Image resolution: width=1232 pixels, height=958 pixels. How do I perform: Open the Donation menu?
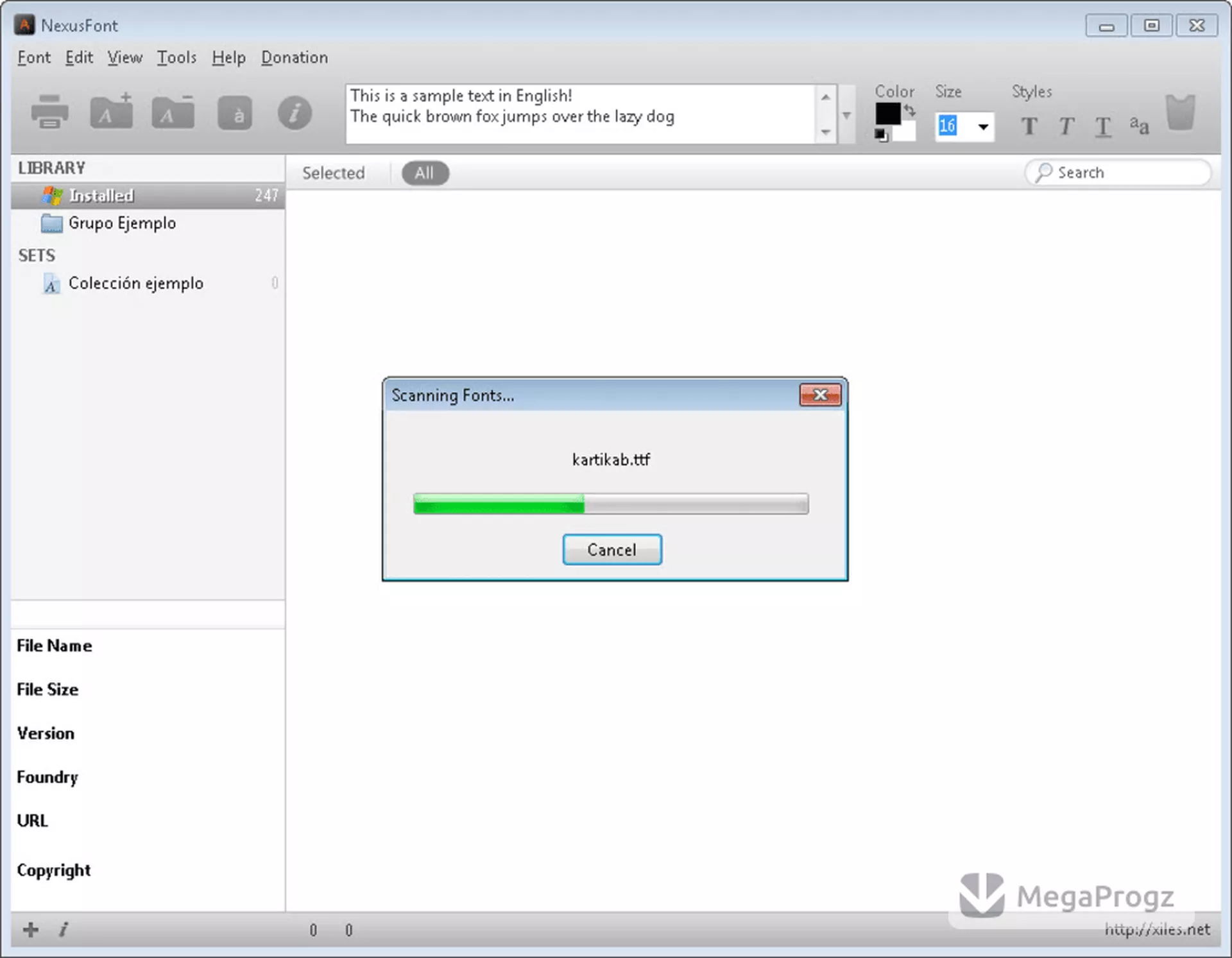(x=294, y=58)
